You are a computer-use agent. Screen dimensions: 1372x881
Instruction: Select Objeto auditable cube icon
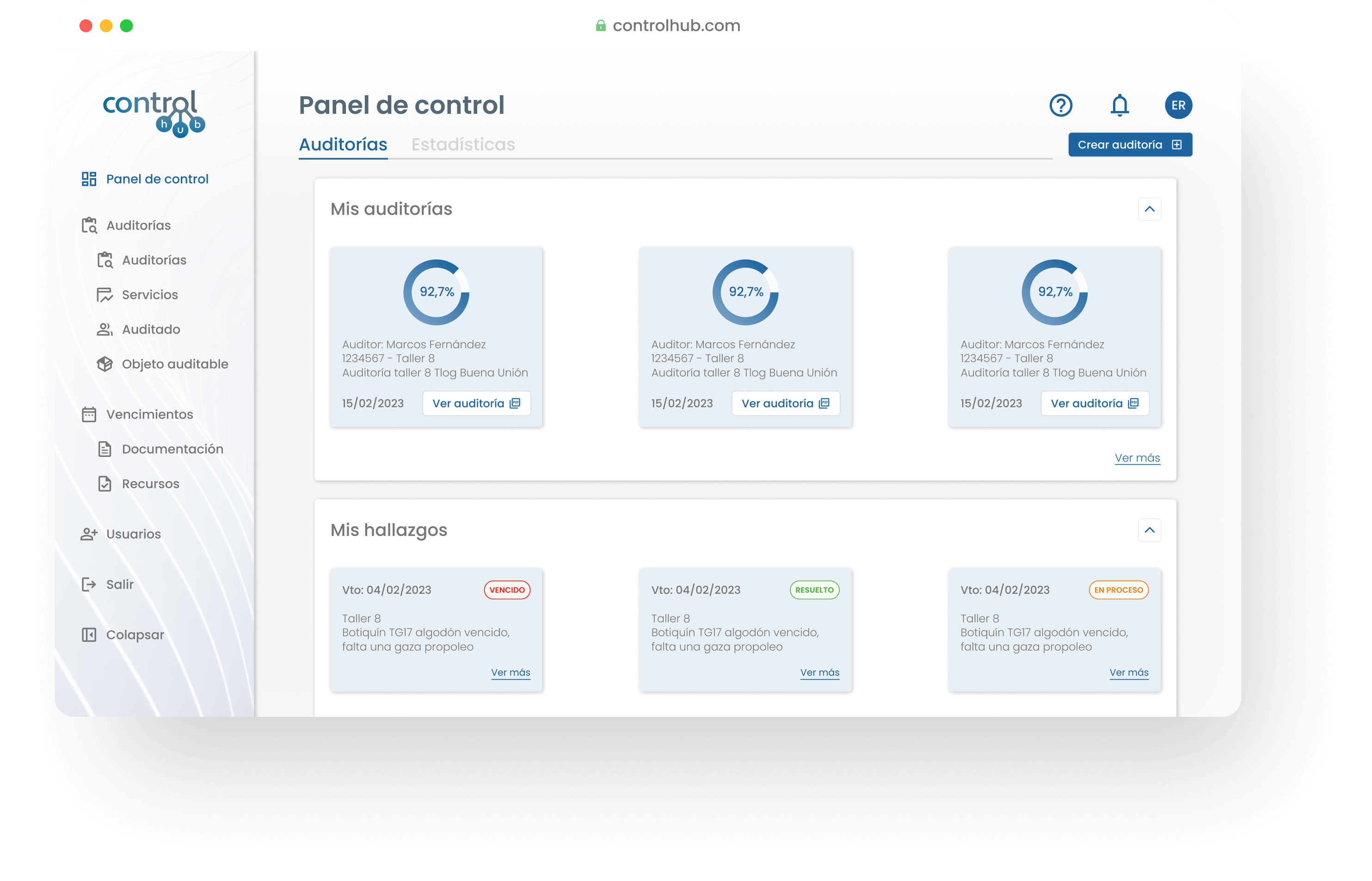pos(105,364)
